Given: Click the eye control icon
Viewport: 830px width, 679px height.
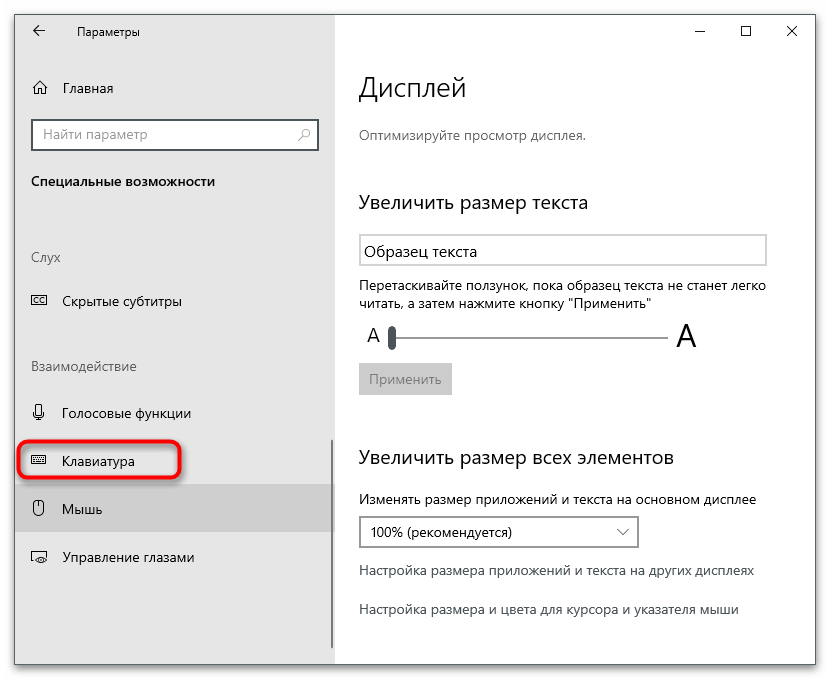Looking at the screenshot, I should click(x=39, y=557).
